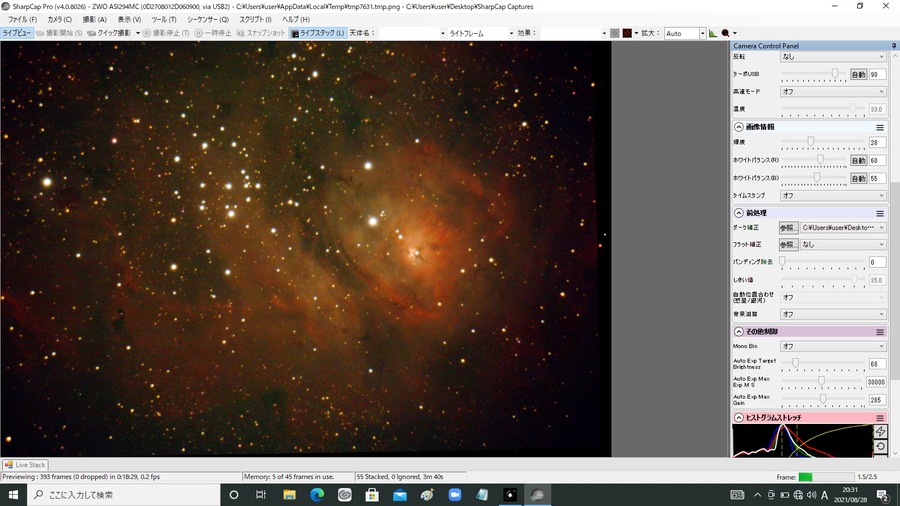Open the 背景減算 dropdown
Image resolution: width=900 pixels, height=506 pixels.
[833, 314]
